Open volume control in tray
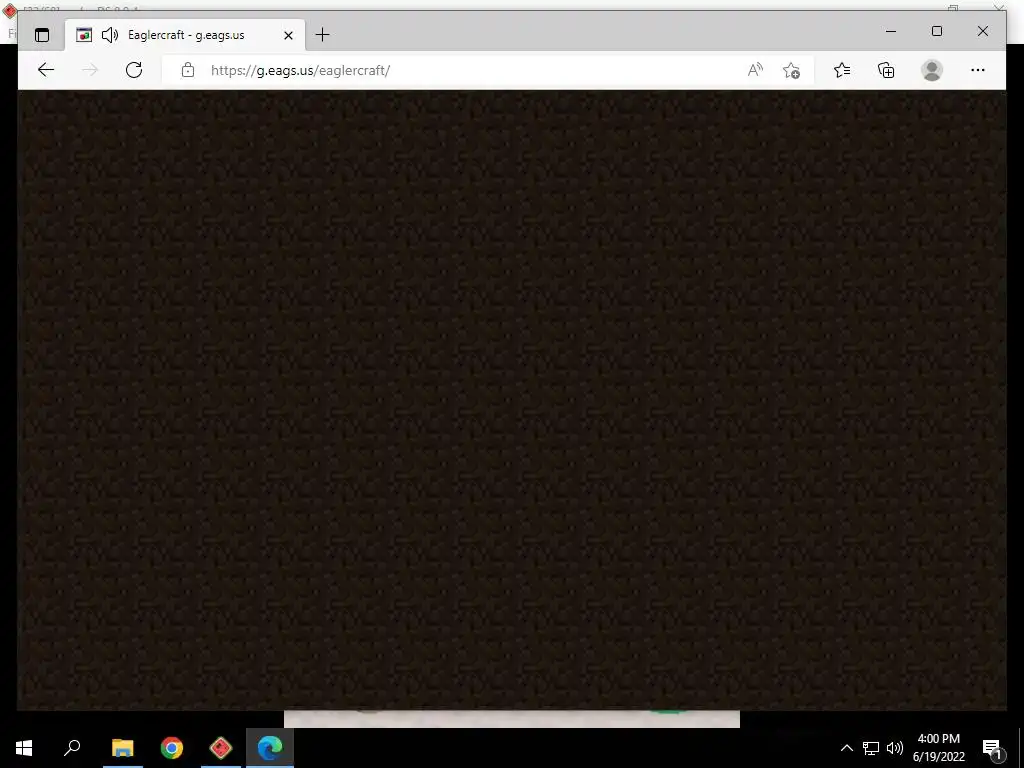 click(x=895, y=748)
